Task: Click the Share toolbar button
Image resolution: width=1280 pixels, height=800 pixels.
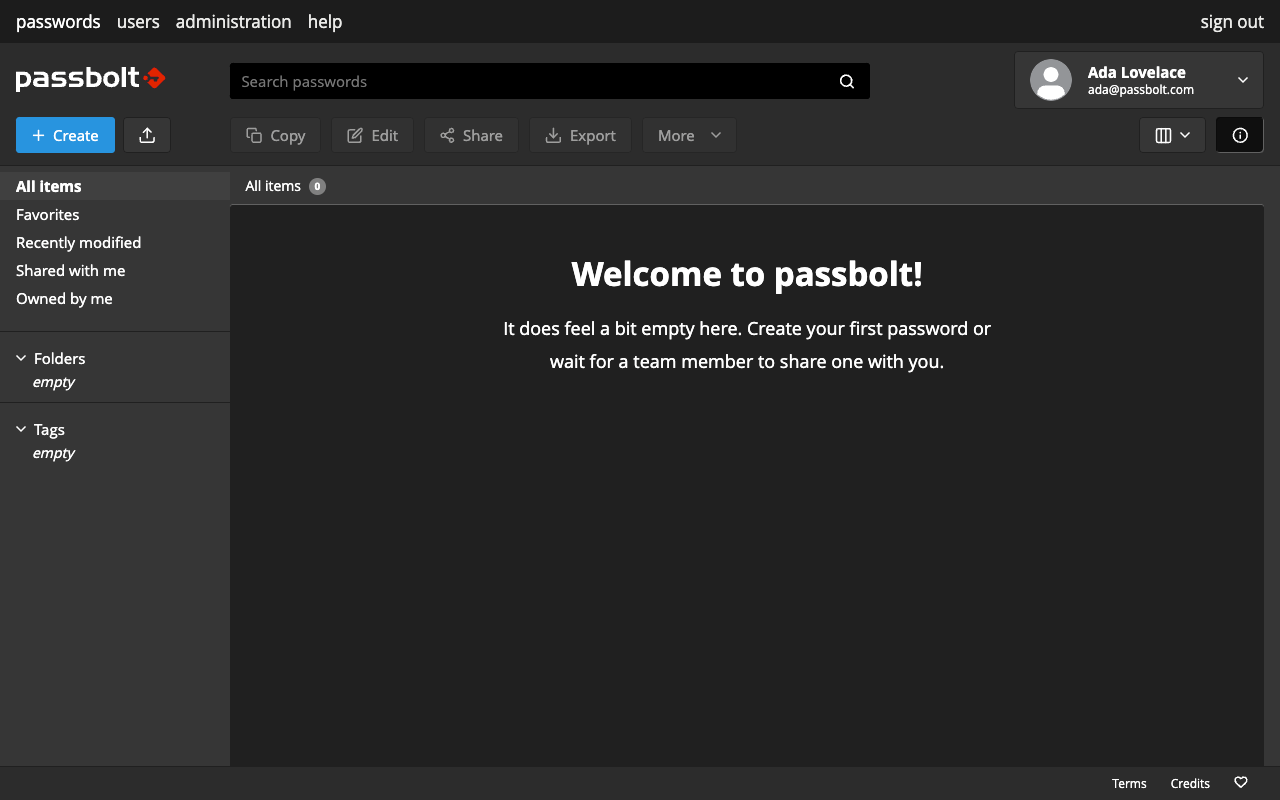Action: [471, 135]
